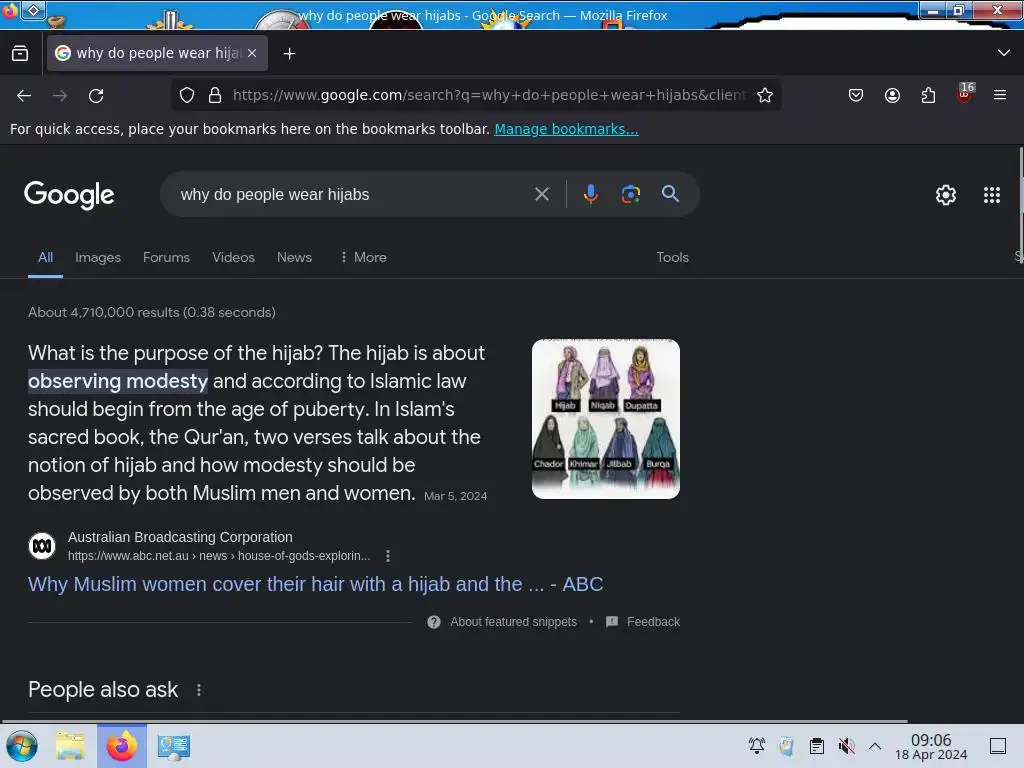Expand the More search filters menu

click(x=364, y=257)
